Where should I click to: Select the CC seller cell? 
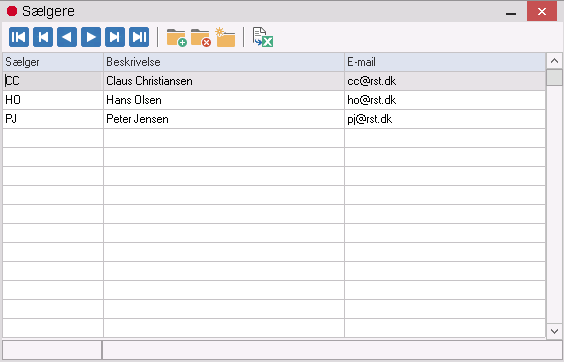[x=53, y=81]
